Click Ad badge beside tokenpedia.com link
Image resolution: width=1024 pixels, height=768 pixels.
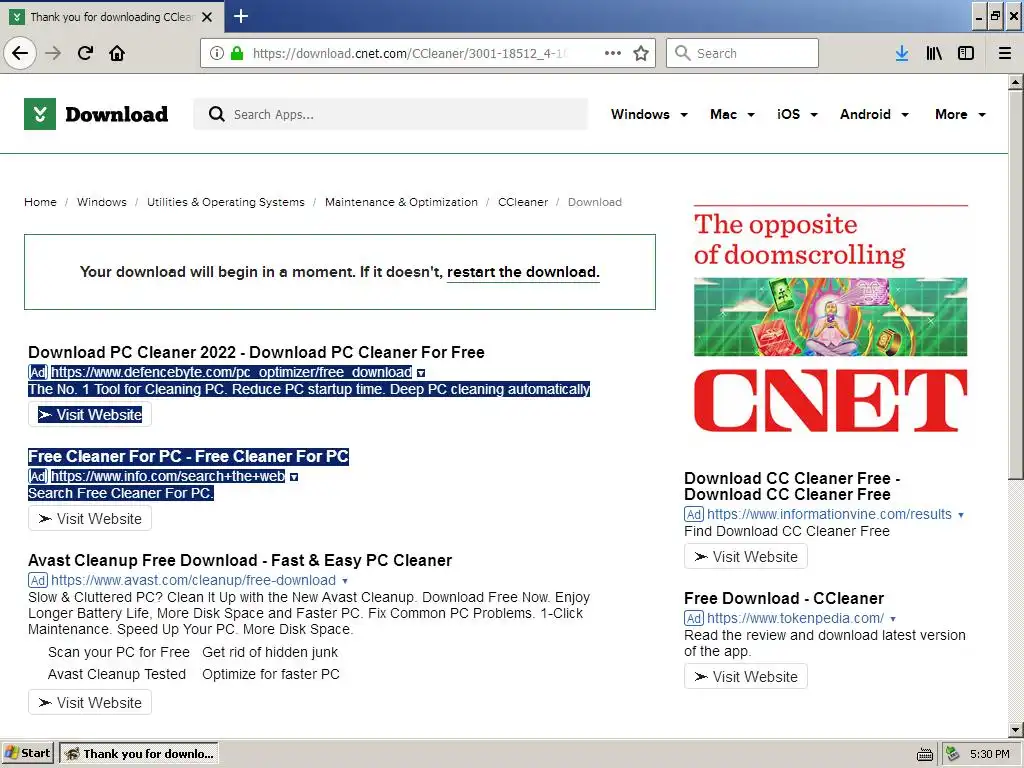click(x=694, y=618)
